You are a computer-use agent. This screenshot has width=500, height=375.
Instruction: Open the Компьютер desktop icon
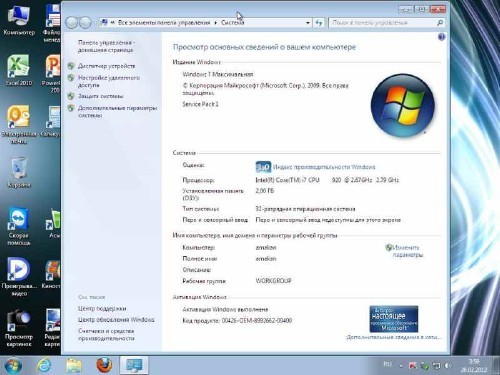(x=19, y=20)
